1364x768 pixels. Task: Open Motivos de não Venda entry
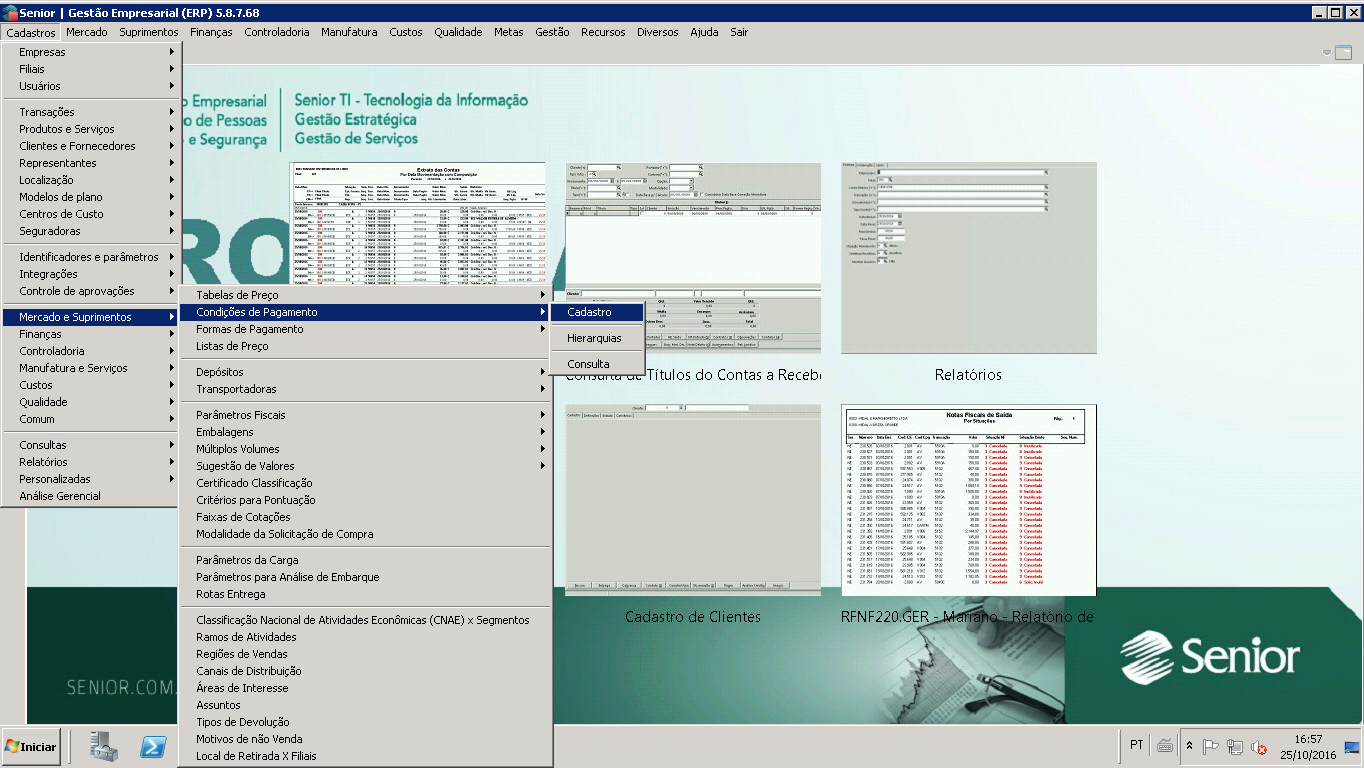coord(366,739)
